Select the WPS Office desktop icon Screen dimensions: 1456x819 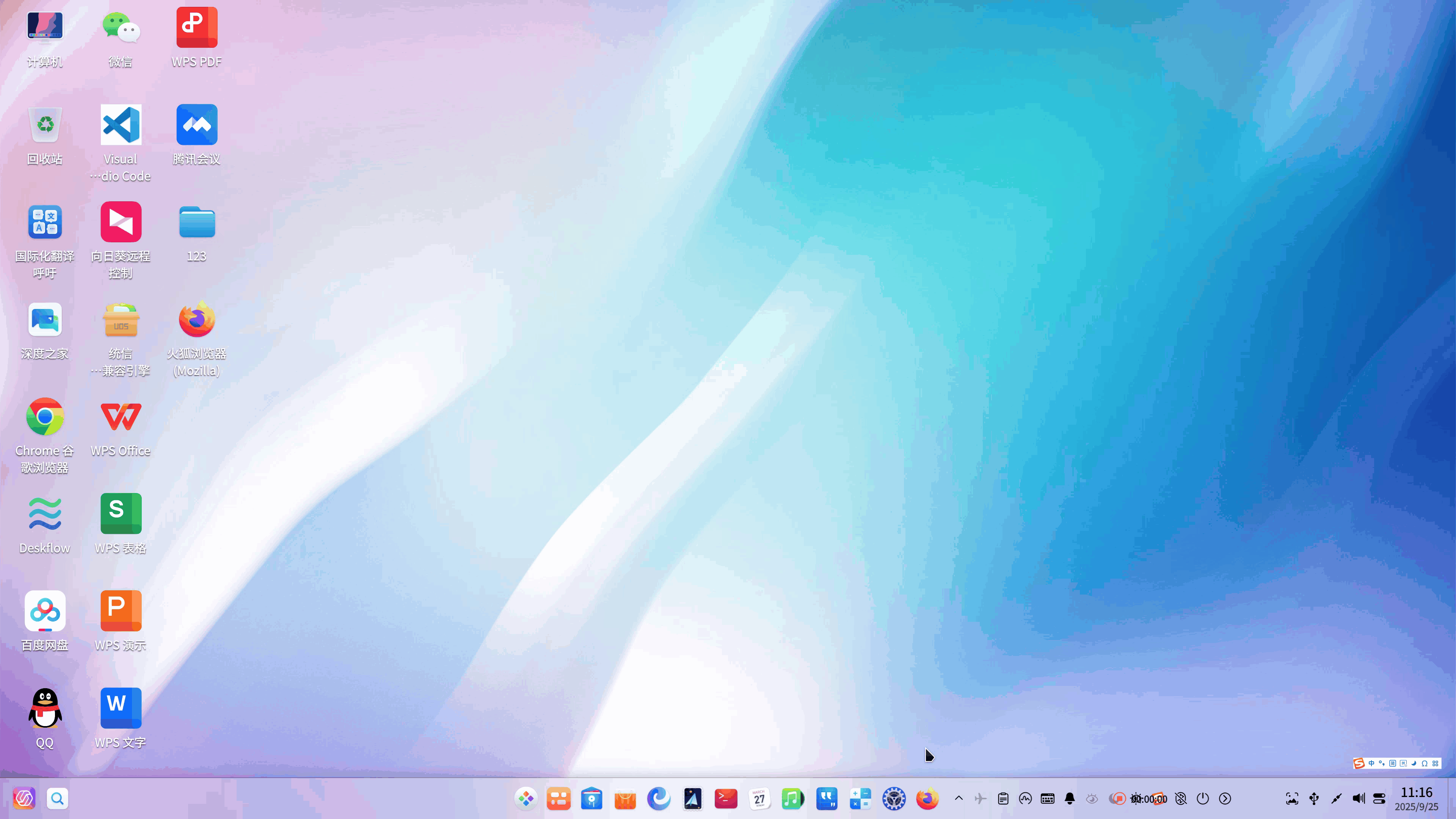pos(121,417)
